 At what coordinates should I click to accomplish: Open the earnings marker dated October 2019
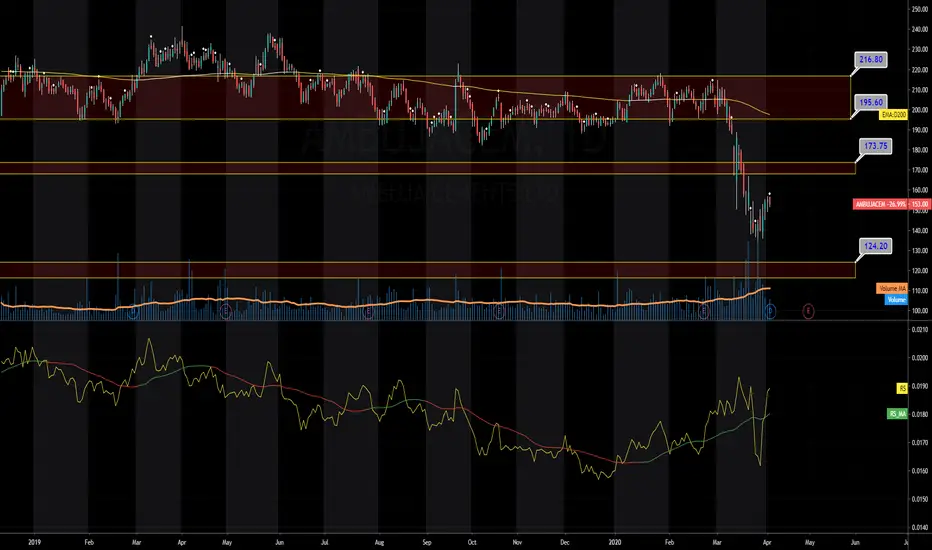(499, 311)
